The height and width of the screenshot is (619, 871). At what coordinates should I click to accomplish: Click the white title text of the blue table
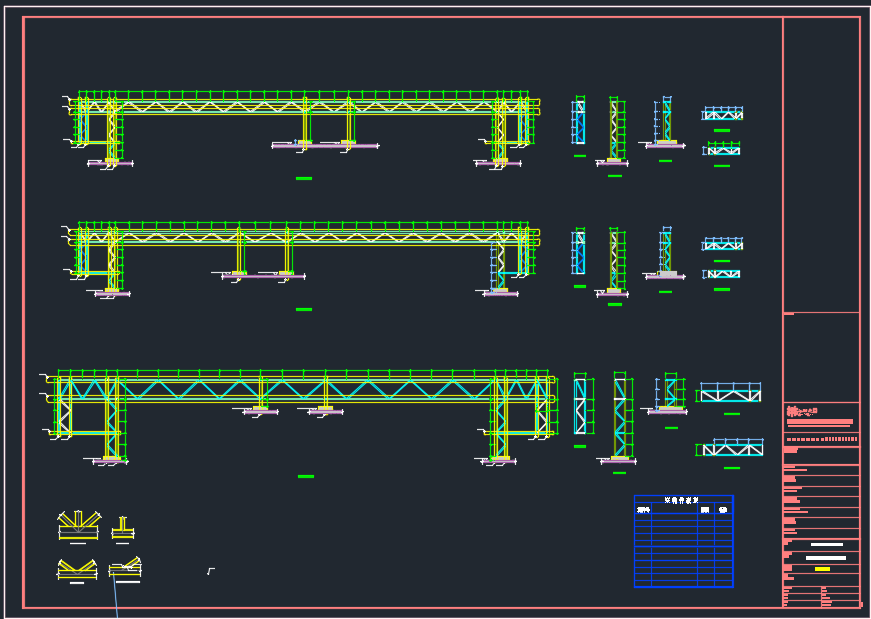(682, 500)
